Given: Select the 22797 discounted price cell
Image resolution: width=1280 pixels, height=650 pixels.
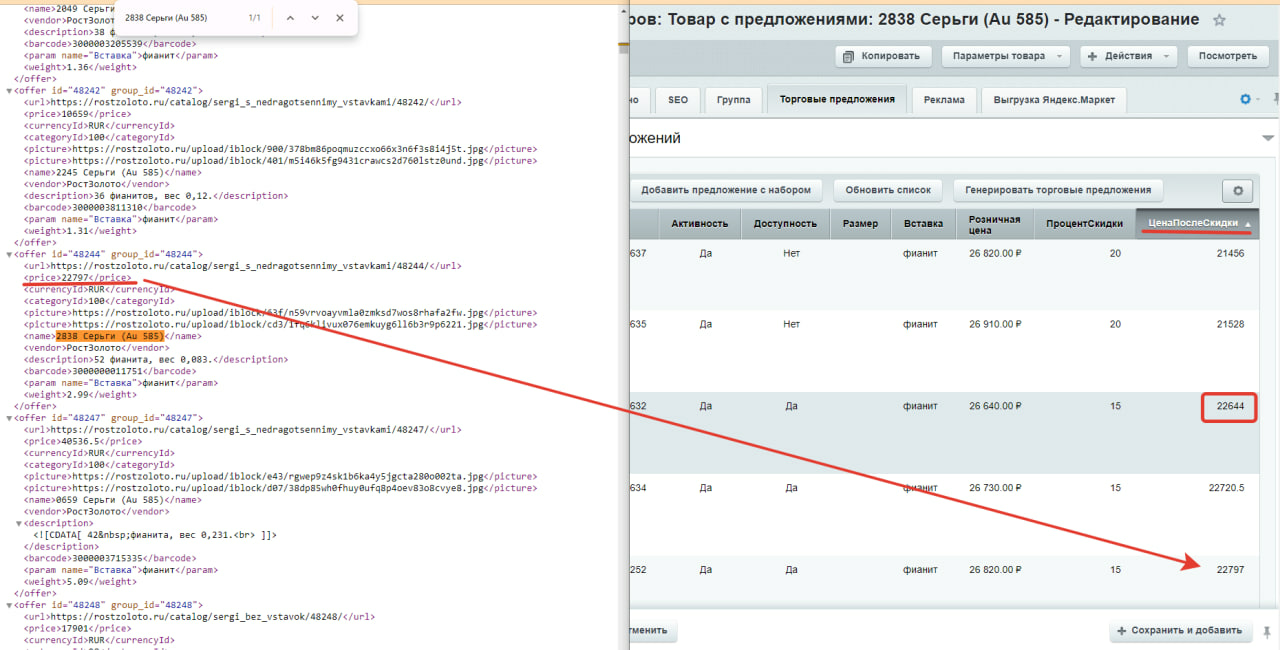Looking at the screenshot, I should click(1230, 570).
